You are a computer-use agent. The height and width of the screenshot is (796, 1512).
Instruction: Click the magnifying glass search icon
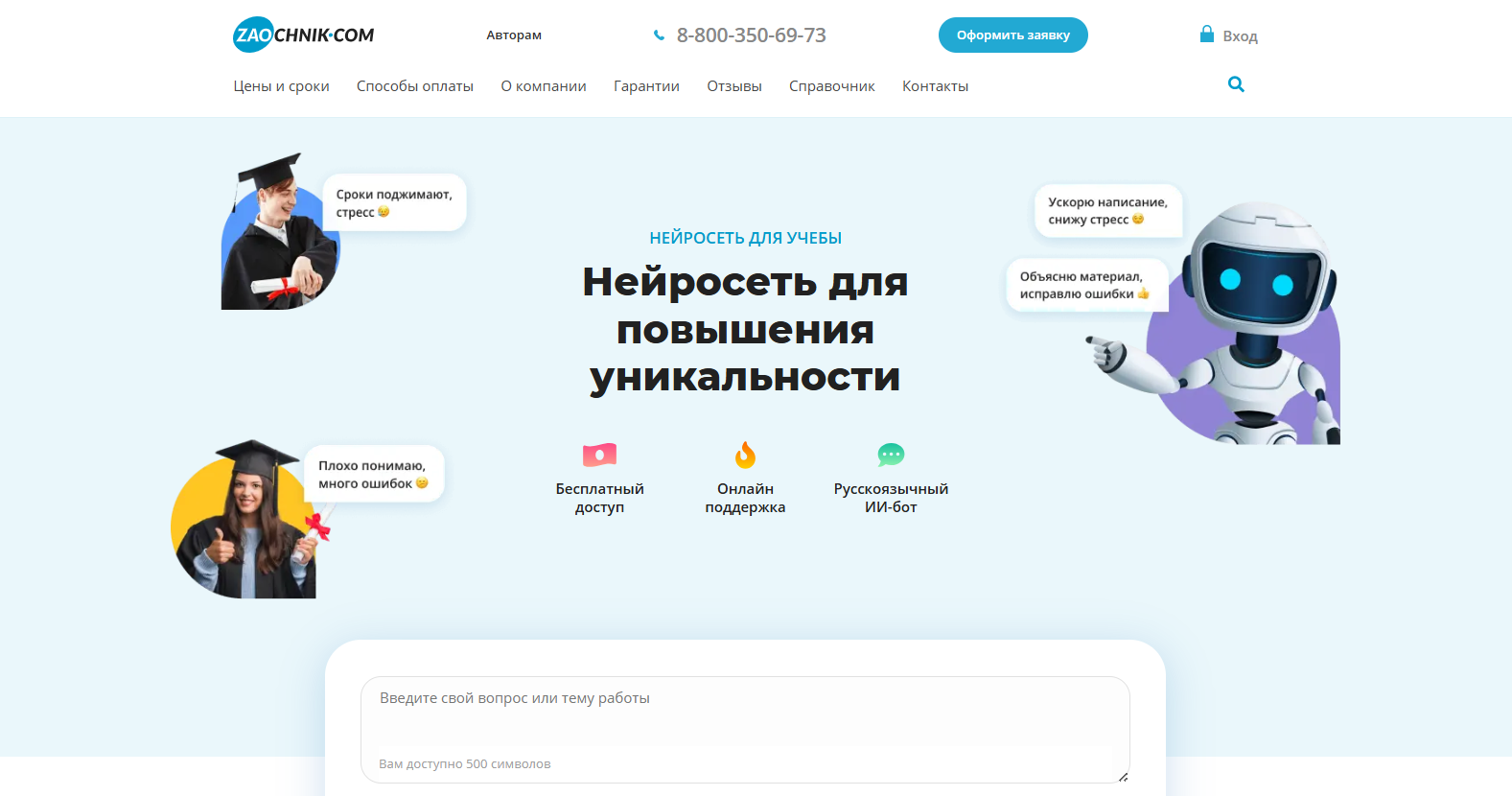[x=1236, y=84]
